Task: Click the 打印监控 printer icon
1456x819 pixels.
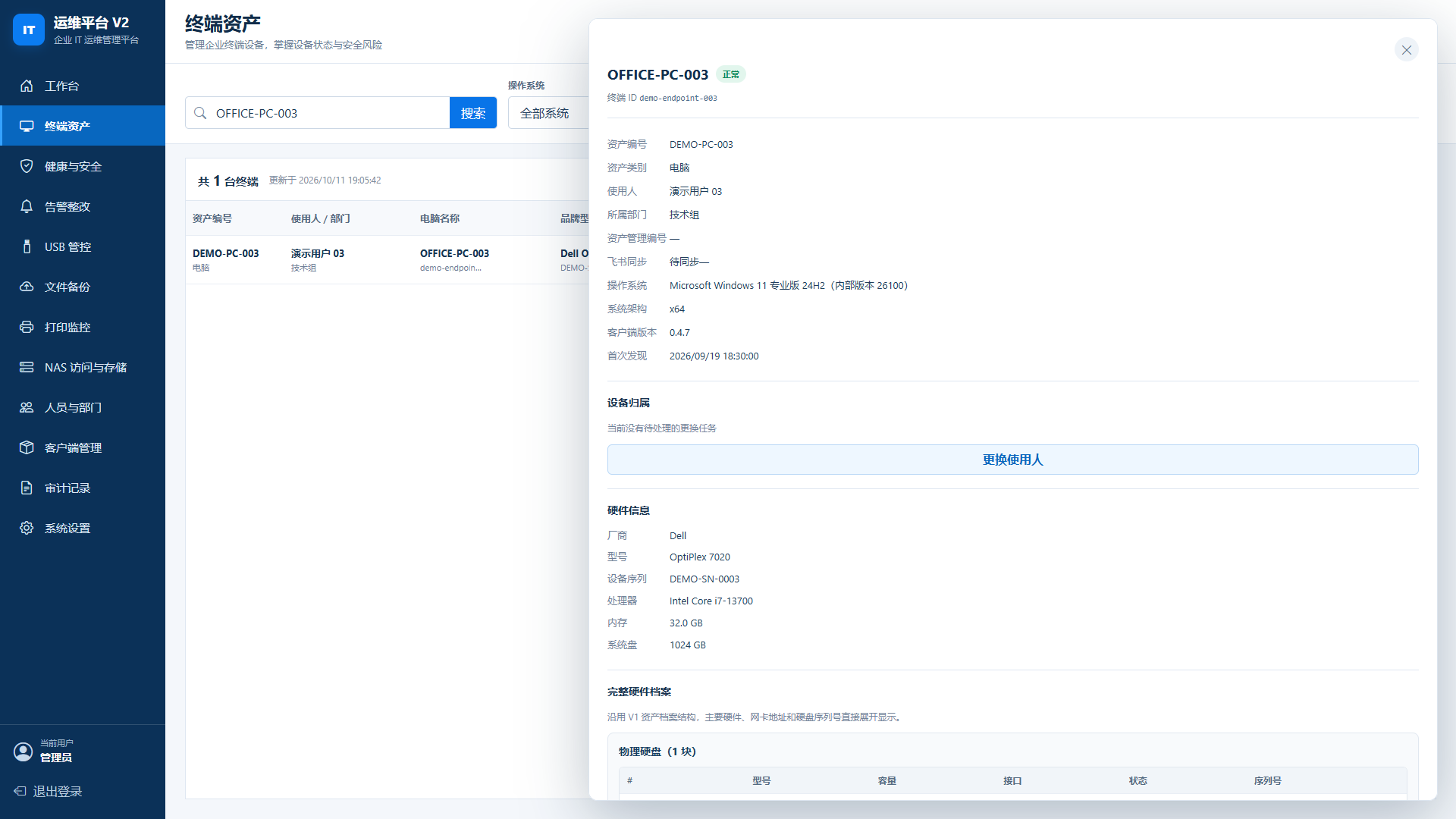Action: pos(27,327)
